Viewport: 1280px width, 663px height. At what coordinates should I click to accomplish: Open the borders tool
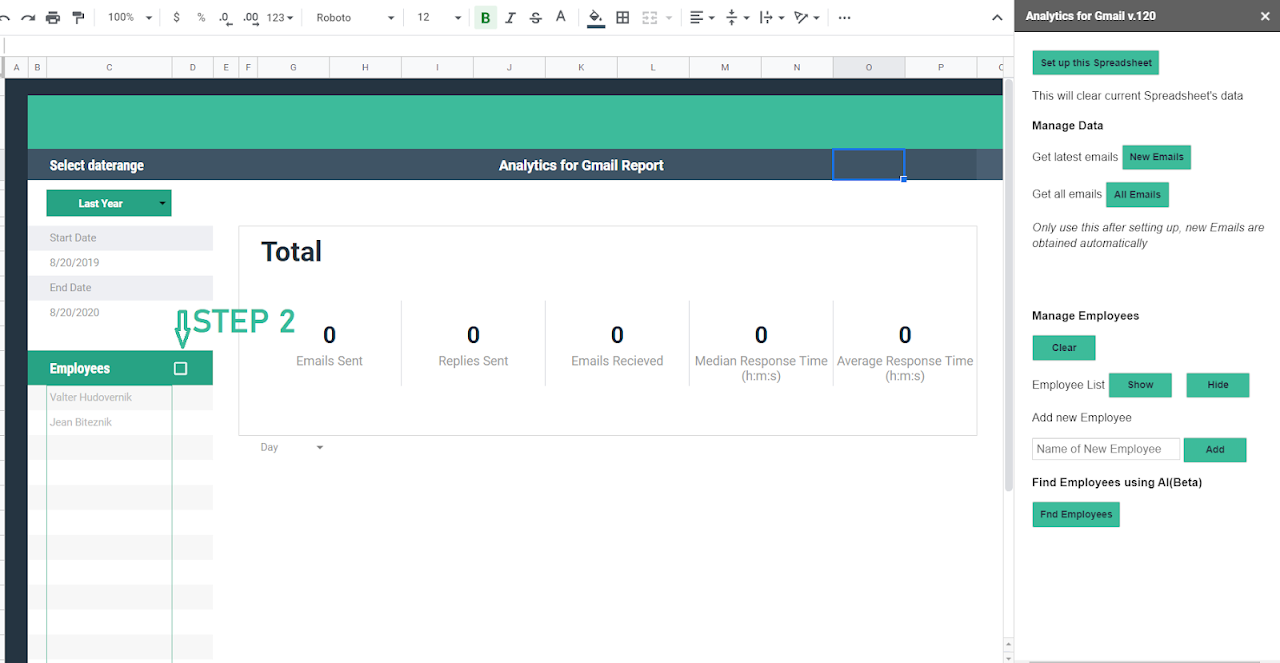(623, 18)
